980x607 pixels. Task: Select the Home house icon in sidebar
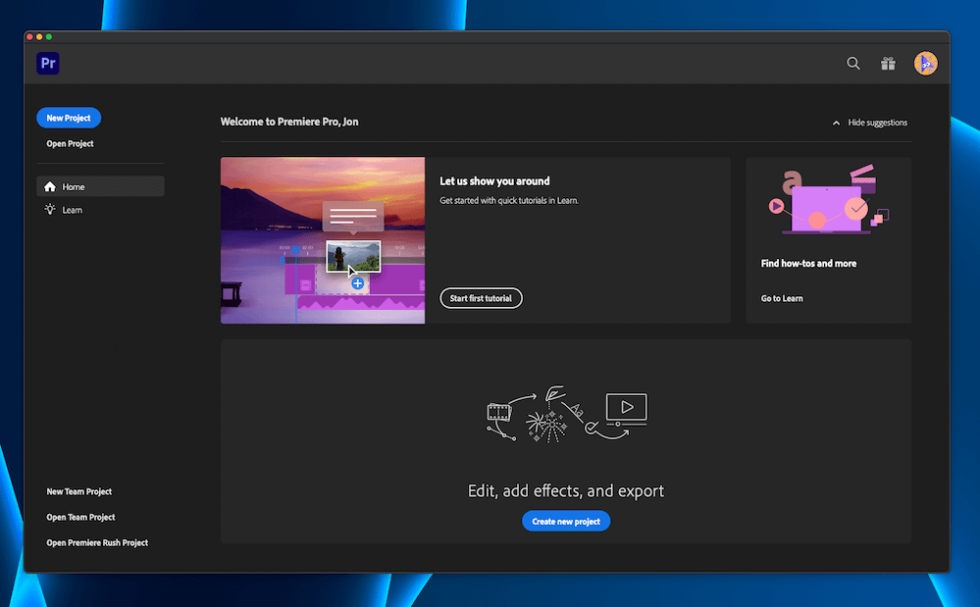coord(48,186)
